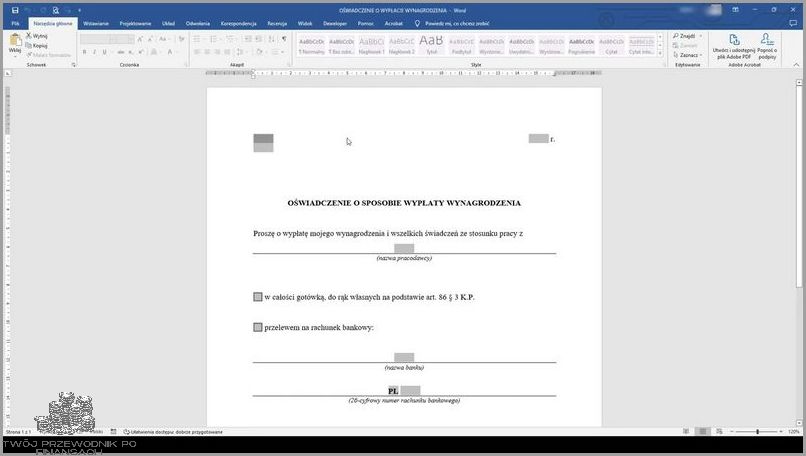The height and width of the screenshot is (456, 806).
Task: Click the strikethrough abc button
Action: coord(120,52)
